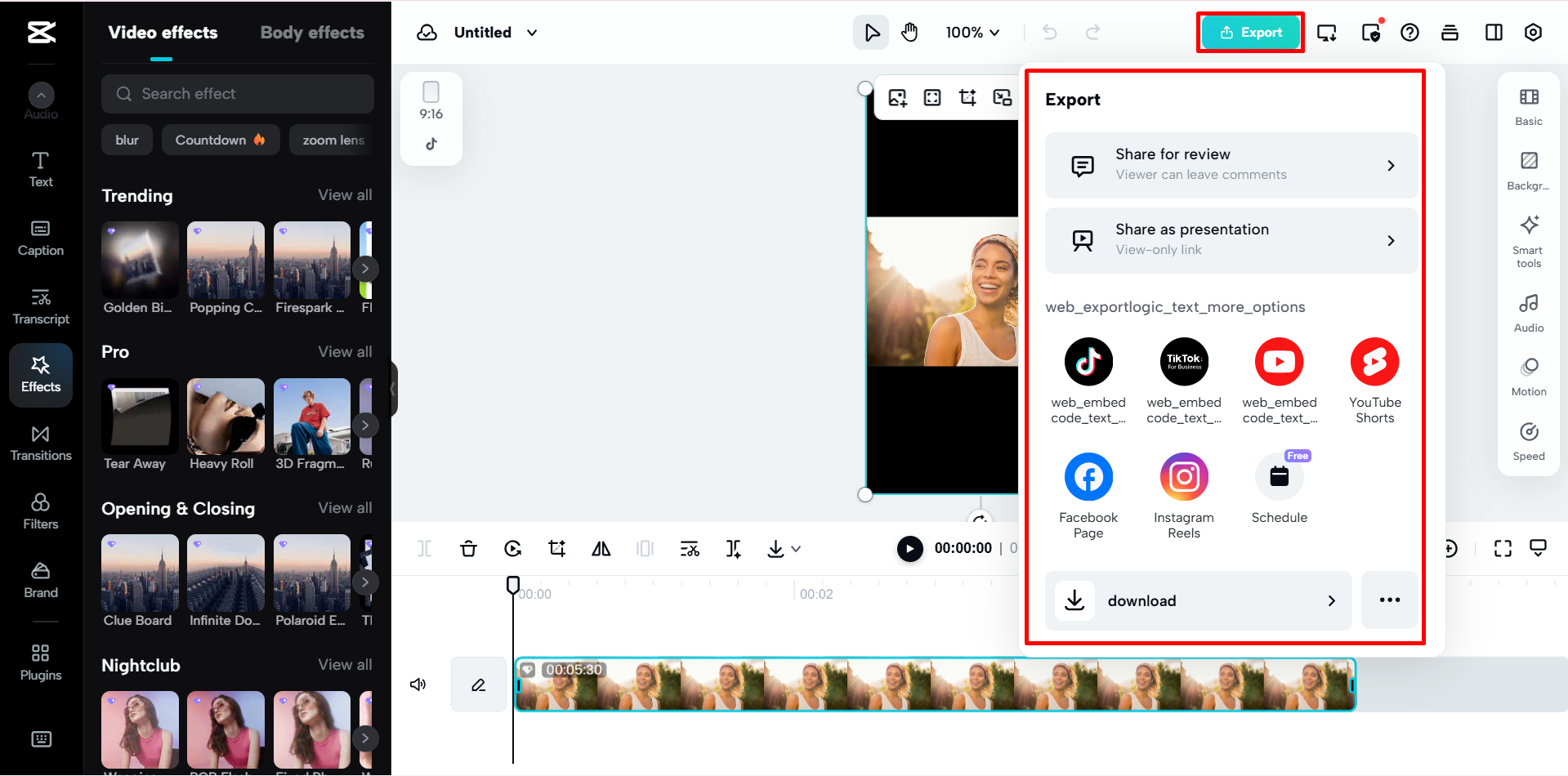Show next Opening & Closing effects with arrow

pyautogui.click(x=365, y=582)
